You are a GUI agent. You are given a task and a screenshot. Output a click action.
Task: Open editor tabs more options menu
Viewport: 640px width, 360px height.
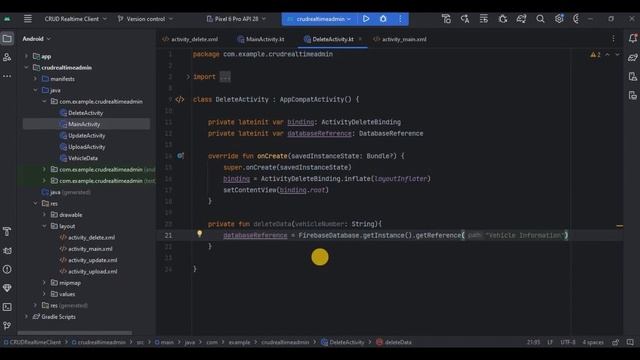613,38
